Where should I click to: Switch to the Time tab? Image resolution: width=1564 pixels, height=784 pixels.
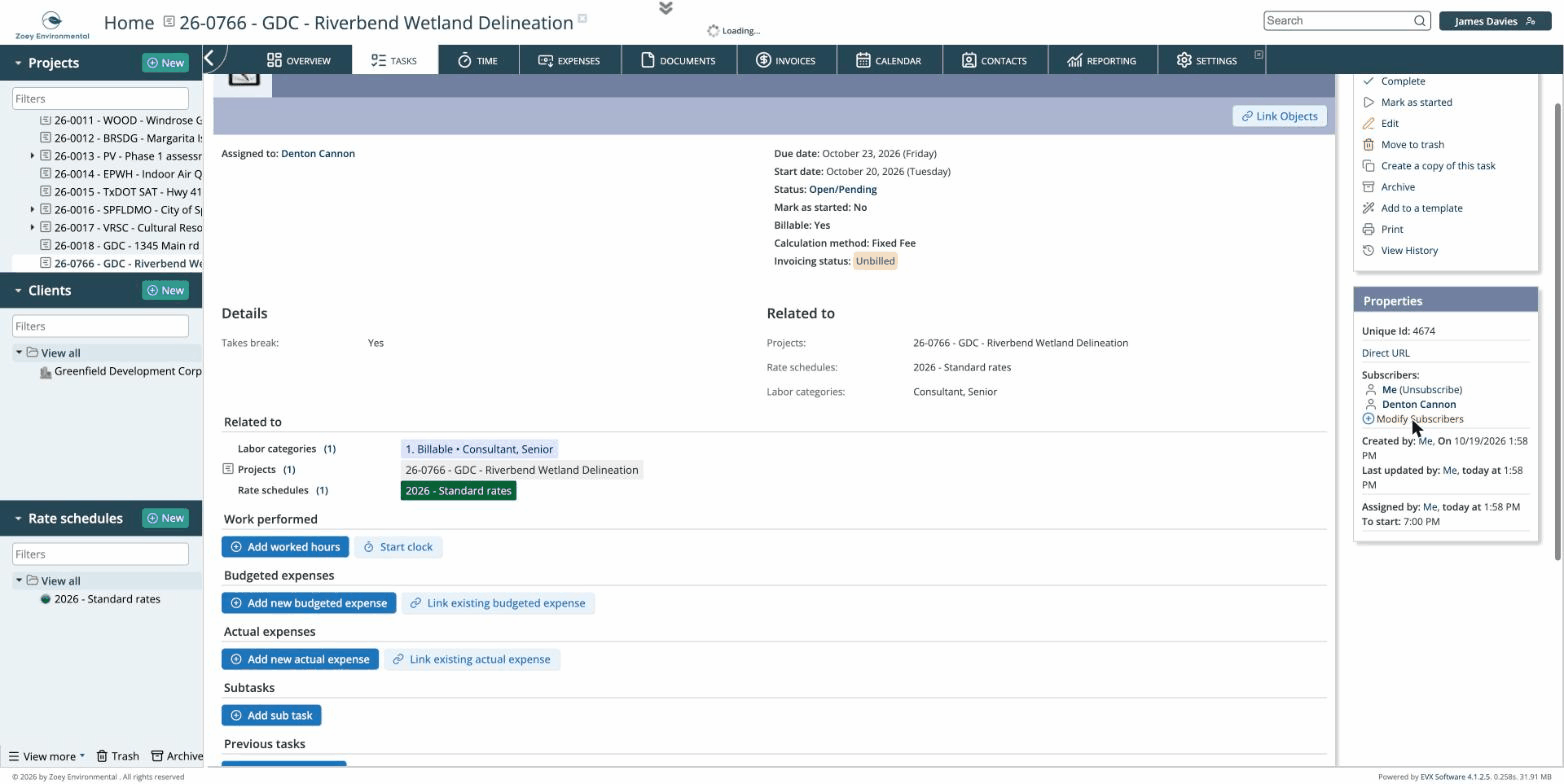point(477,60)
